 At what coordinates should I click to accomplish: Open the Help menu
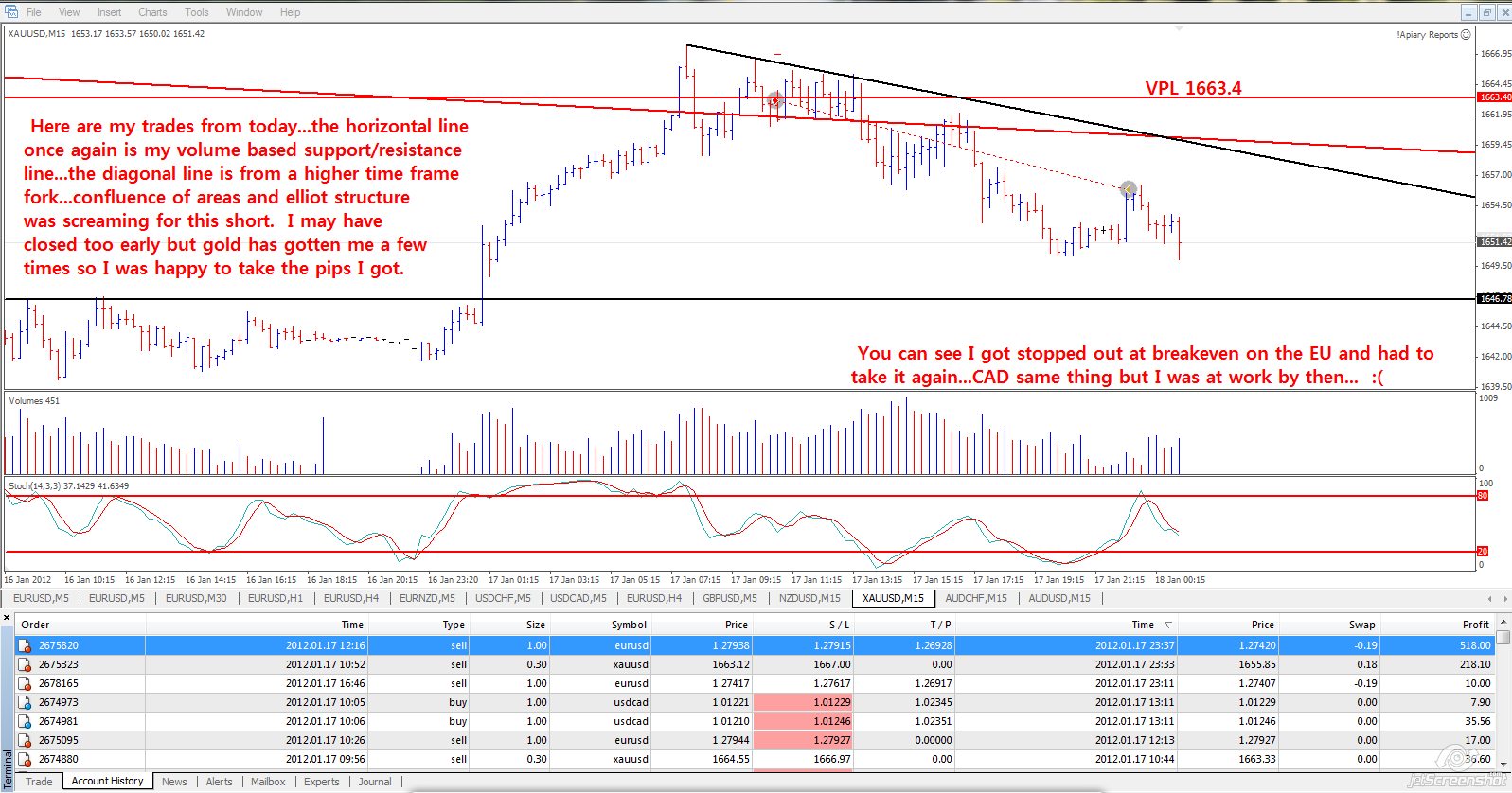[x=290, y=12]
